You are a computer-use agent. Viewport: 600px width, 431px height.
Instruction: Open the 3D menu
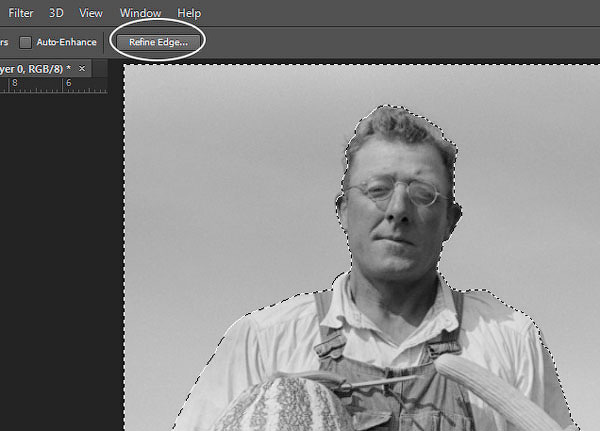point(56,13)
